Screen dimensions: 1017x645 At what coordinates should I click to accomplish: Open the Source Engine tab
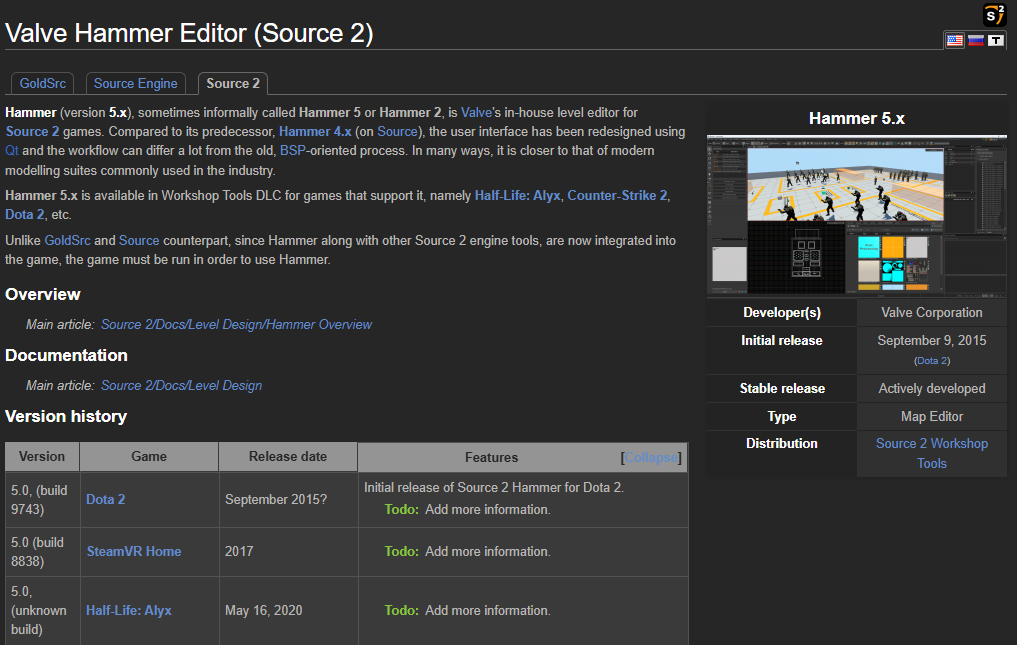[x=136, y=84]
